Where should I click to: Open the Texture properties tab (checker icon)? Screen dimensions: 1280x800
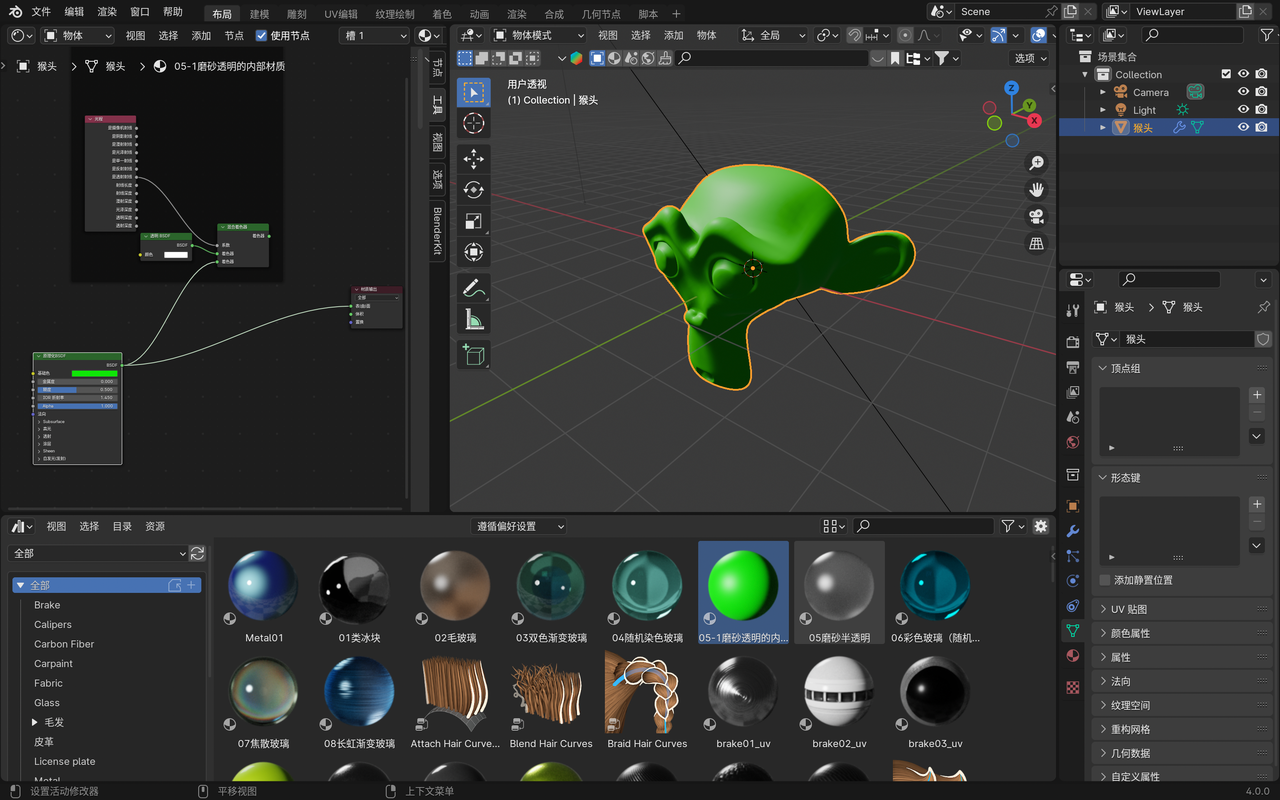tap(1073, 687)
